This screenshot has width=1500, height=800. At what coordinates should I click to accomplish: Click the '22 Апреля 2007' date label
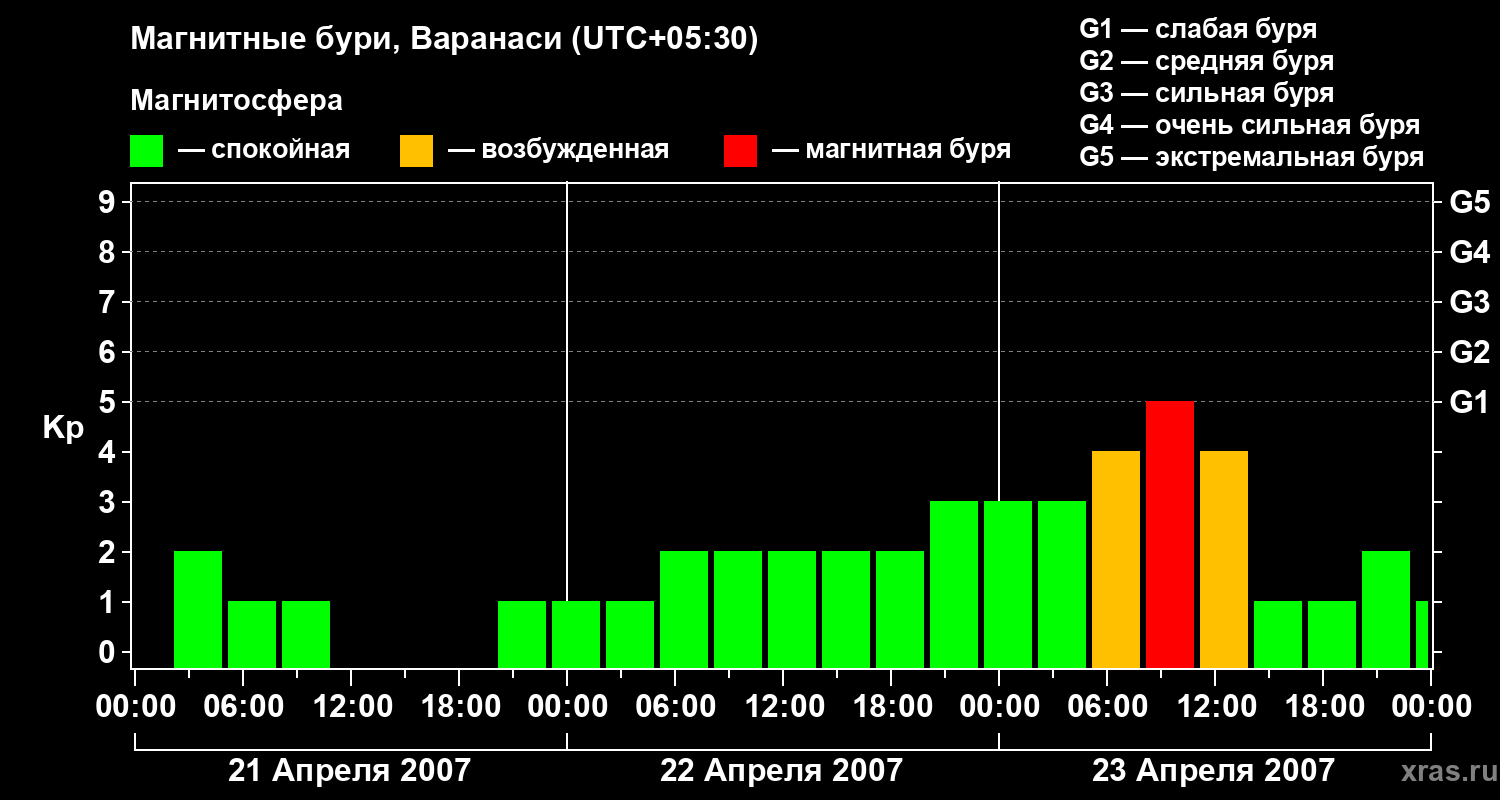[781, 770]
